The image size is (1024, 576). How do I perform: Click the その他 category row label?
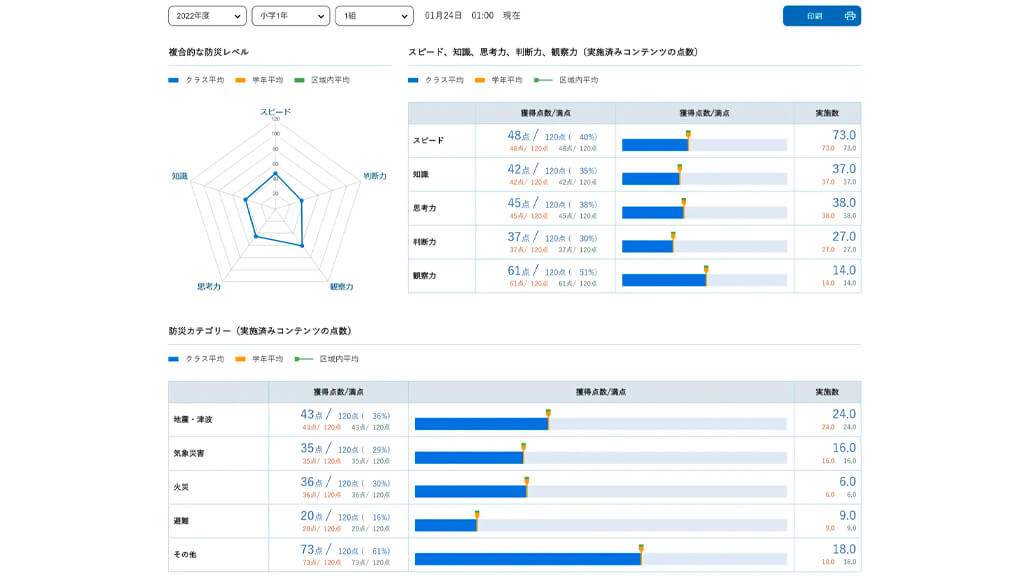(185, 554)
